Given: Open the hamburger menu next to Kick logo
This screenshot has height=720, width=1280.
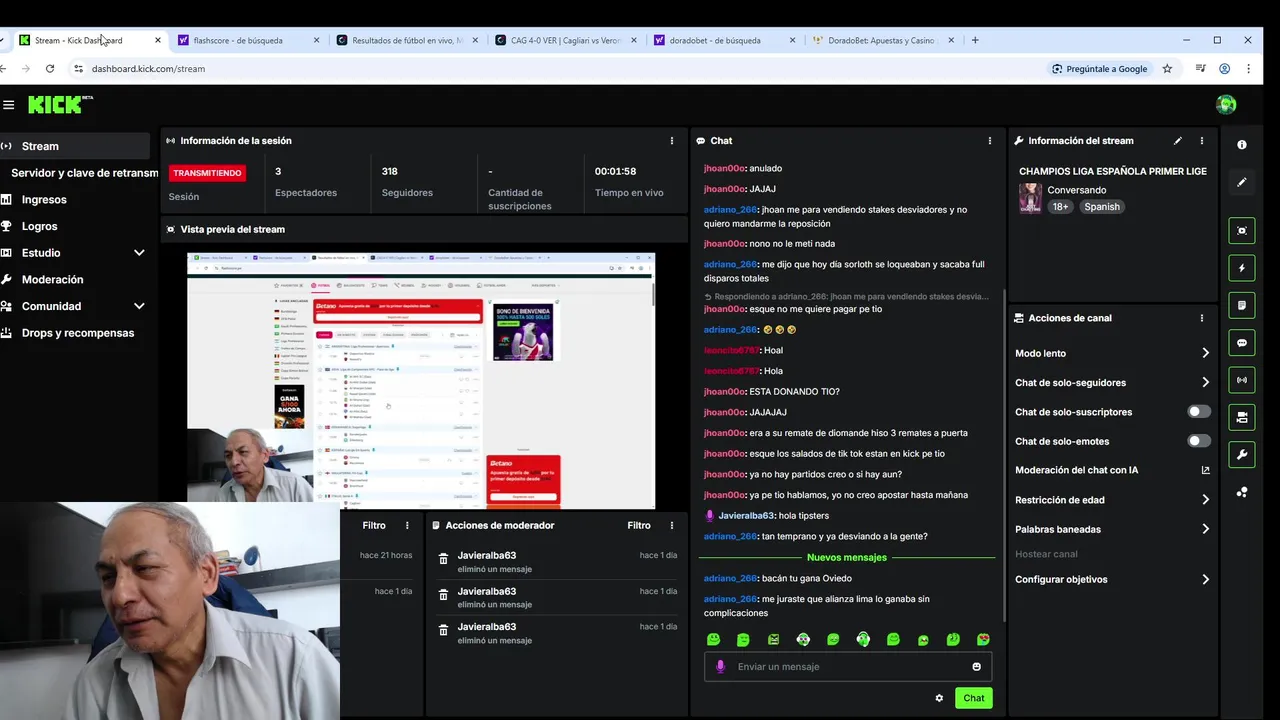Looking at the screenshot, I should 8,105.
